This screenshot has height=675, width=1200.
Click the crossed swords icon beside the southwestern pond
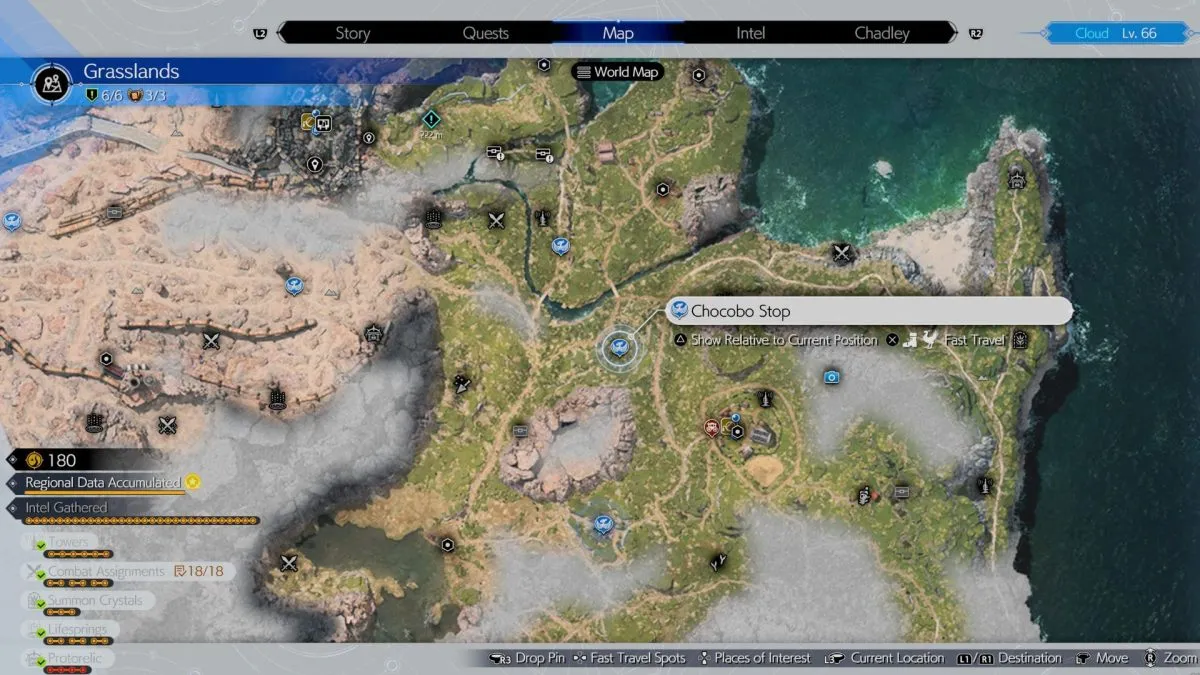point(290,562)
